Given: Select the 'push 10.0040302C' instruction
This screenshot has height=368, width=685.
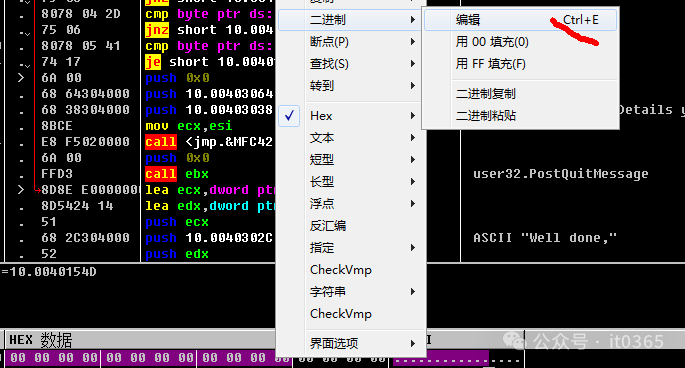Looking at the screenshot, I should (209, 238).
